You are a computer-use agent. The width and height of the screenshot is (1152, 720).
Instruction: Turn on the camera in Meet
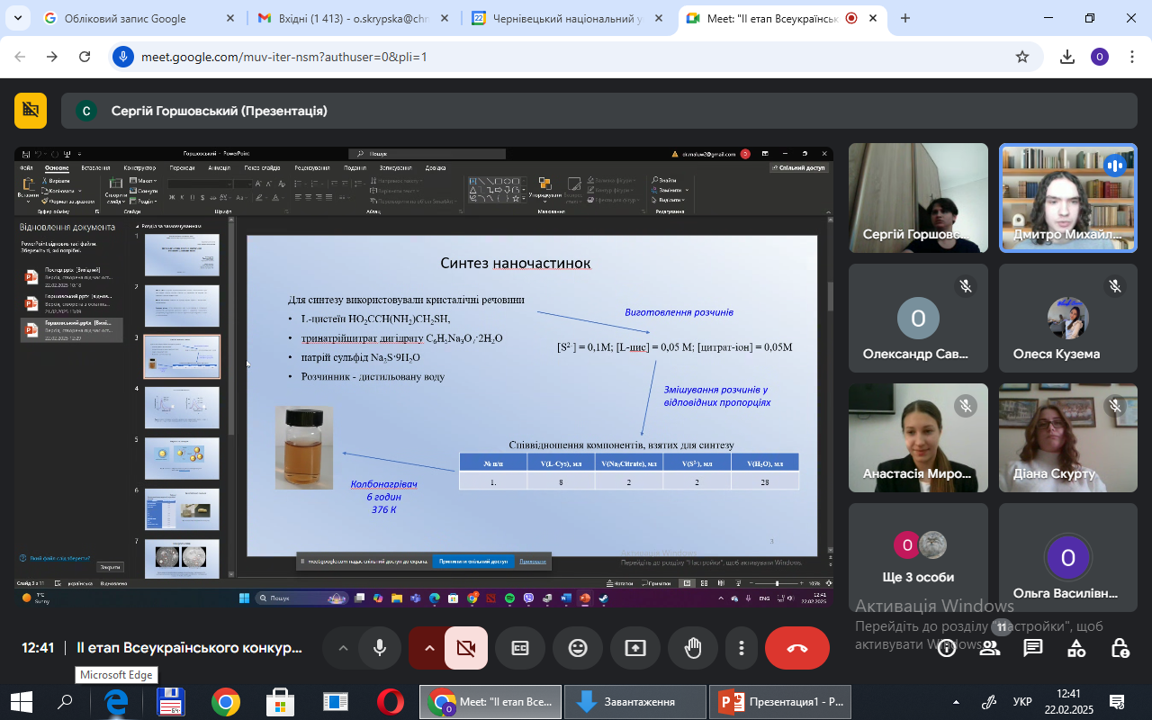(x=466, y=648)
